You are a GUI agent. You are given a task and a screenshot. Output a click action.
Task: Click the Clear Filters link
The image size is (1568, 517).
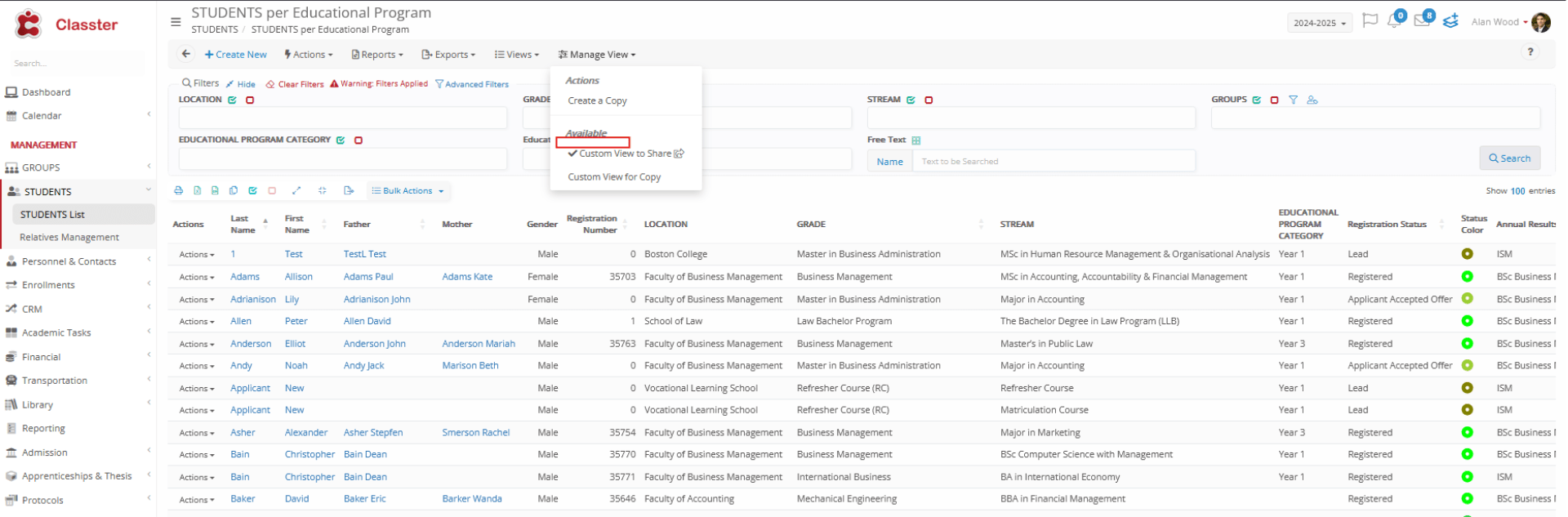coord(296,84)
